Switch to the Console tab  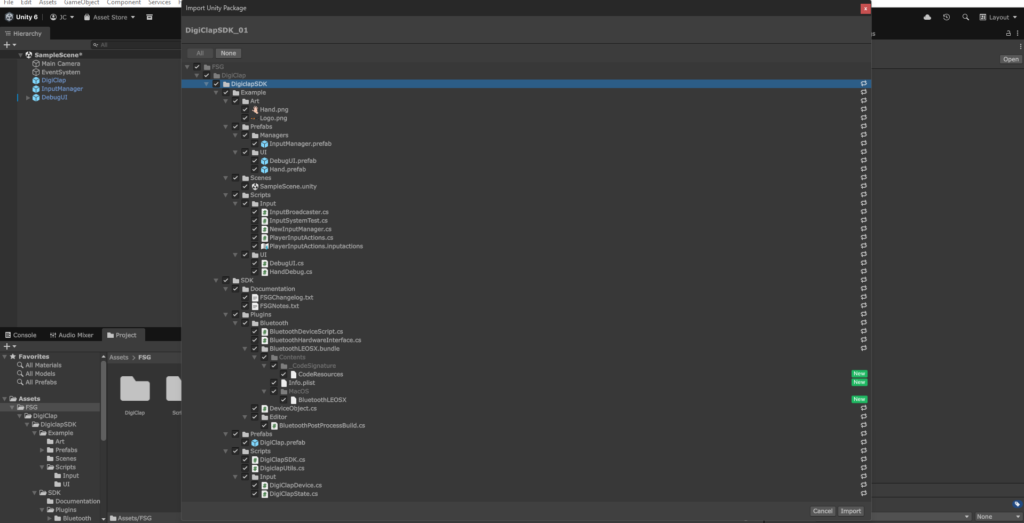point(21,335)
